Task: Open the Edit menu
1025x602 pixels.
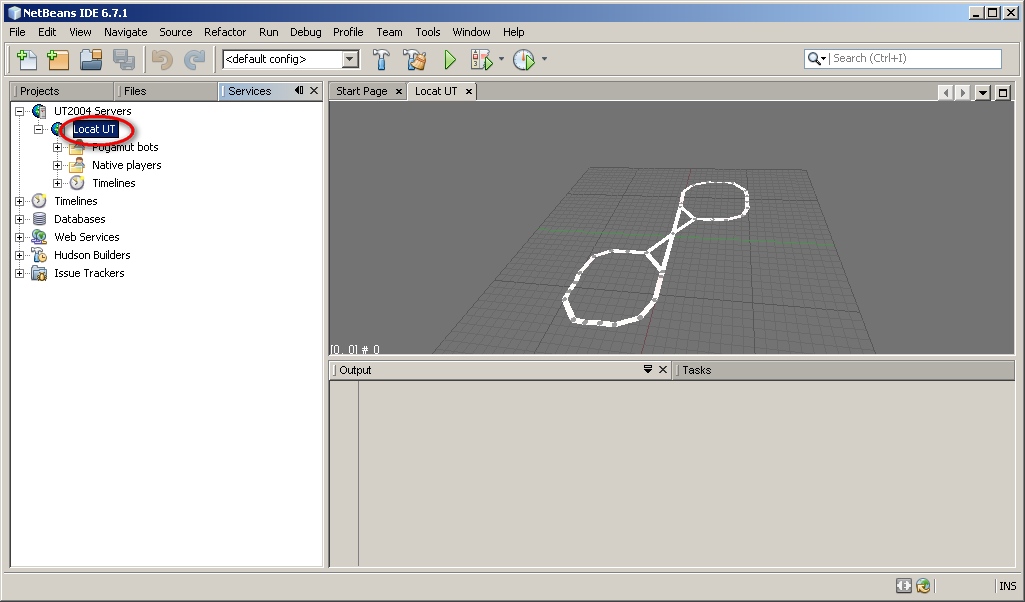Action: click(47, 32)
